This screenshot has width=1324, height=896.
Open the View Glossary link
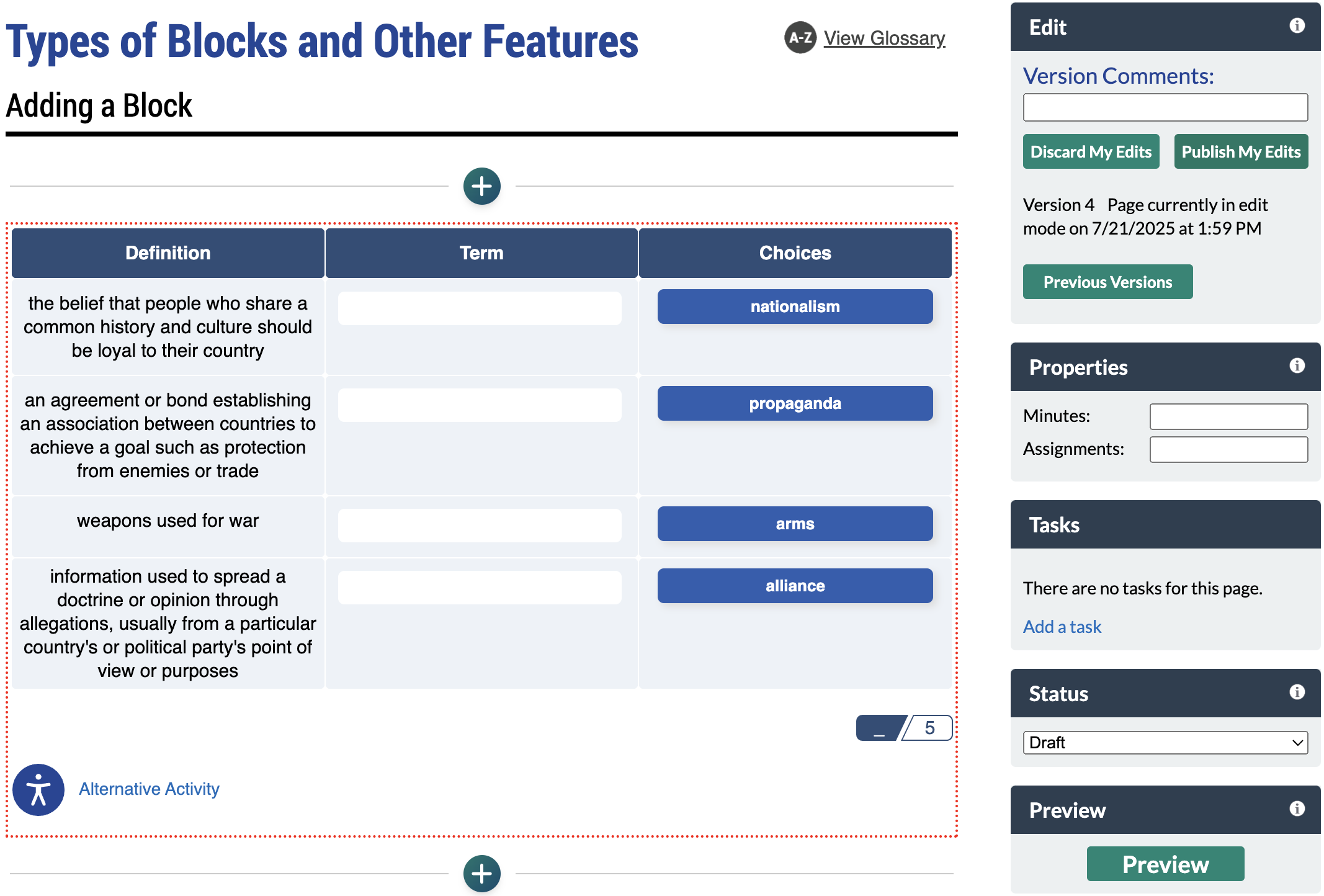pos(883,38)
